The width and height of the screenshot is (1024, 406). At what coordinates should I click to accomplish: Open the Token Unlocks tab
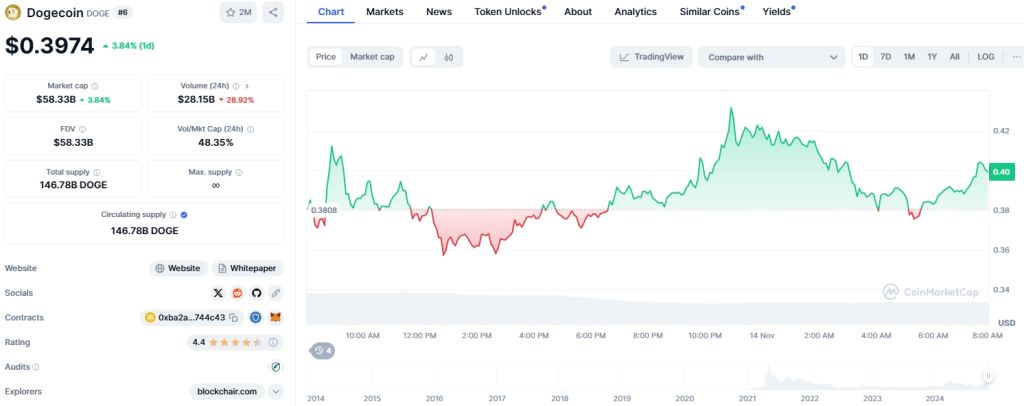(509, 12)
